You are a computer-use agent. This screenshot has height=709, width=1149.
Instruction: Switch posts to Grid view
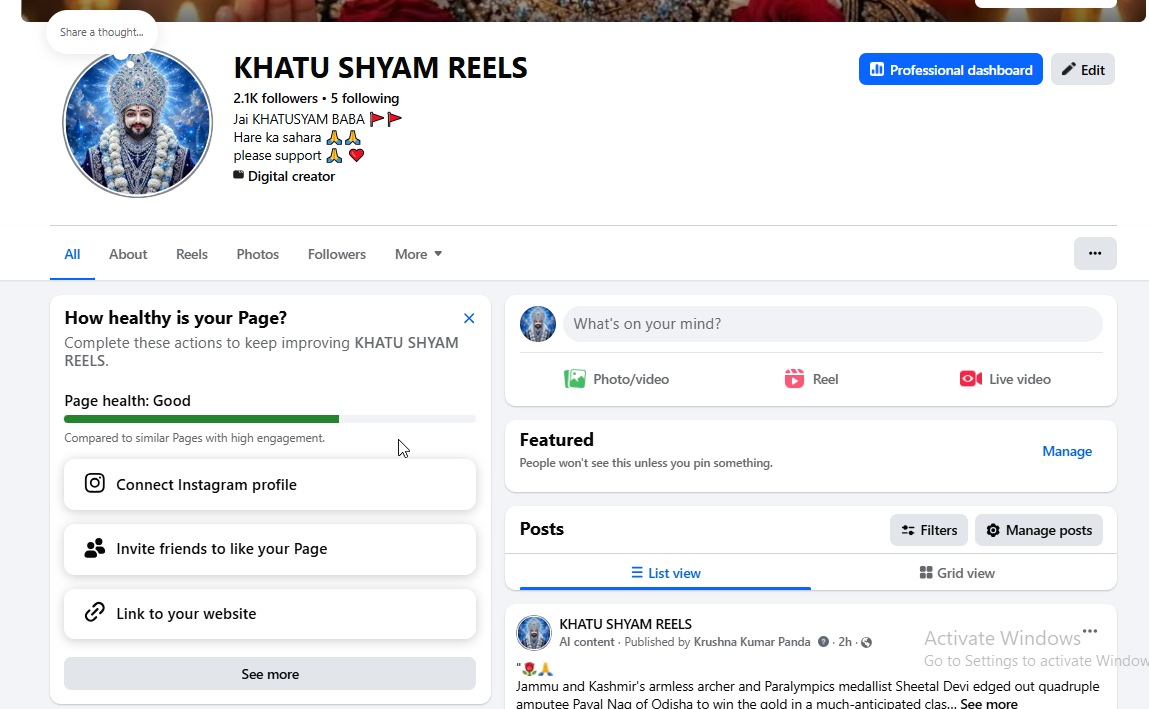(957, 573)
